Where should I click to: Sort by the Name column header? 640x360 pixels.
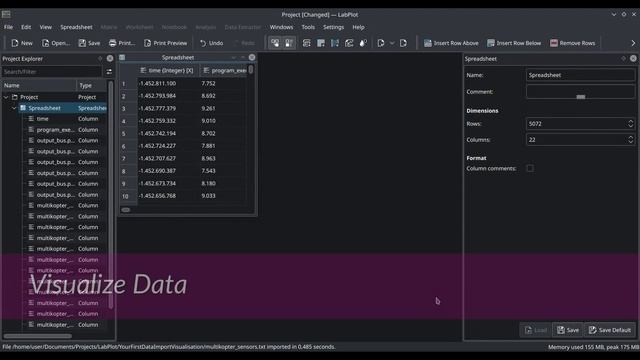point(39,85)
